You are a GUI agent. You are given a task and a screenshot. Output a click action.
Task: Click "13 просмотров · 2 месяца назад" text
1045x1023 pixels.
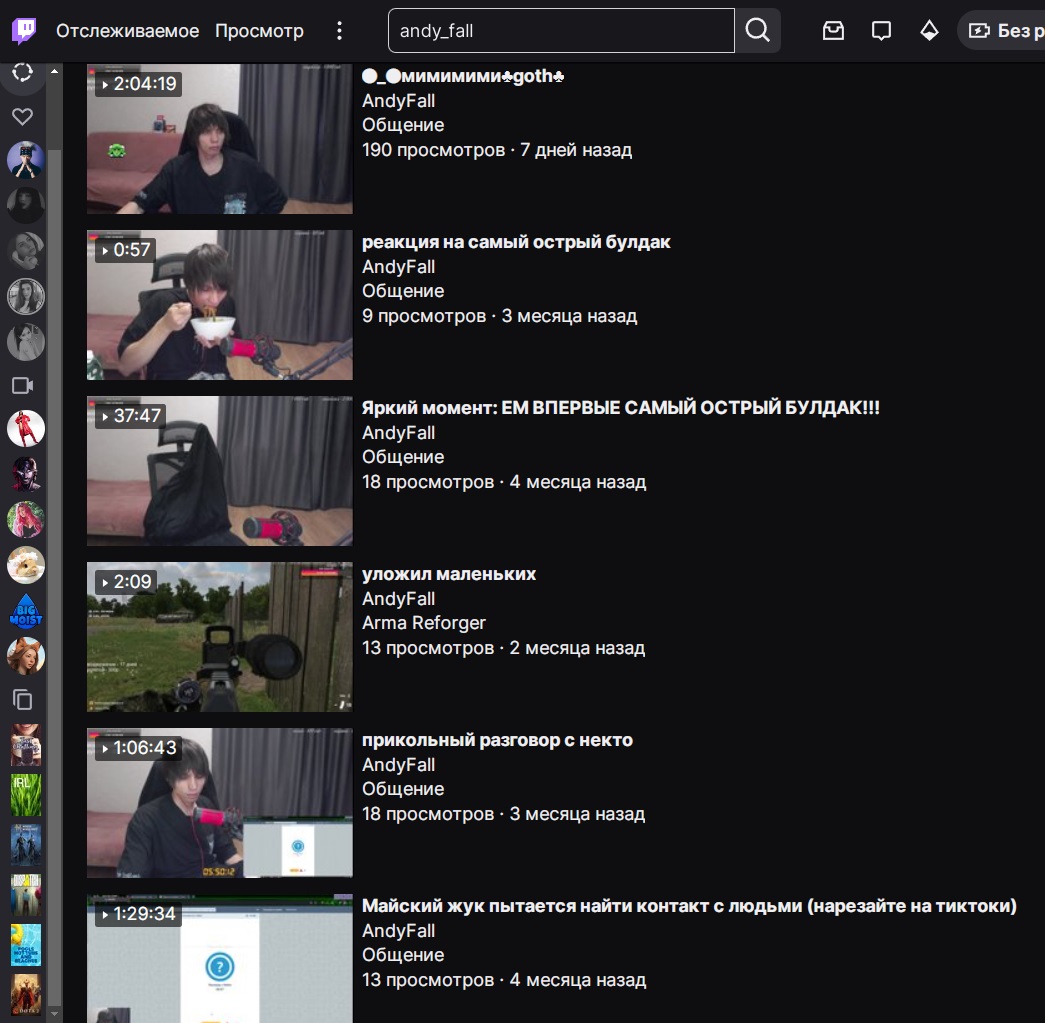pos(504,648)
